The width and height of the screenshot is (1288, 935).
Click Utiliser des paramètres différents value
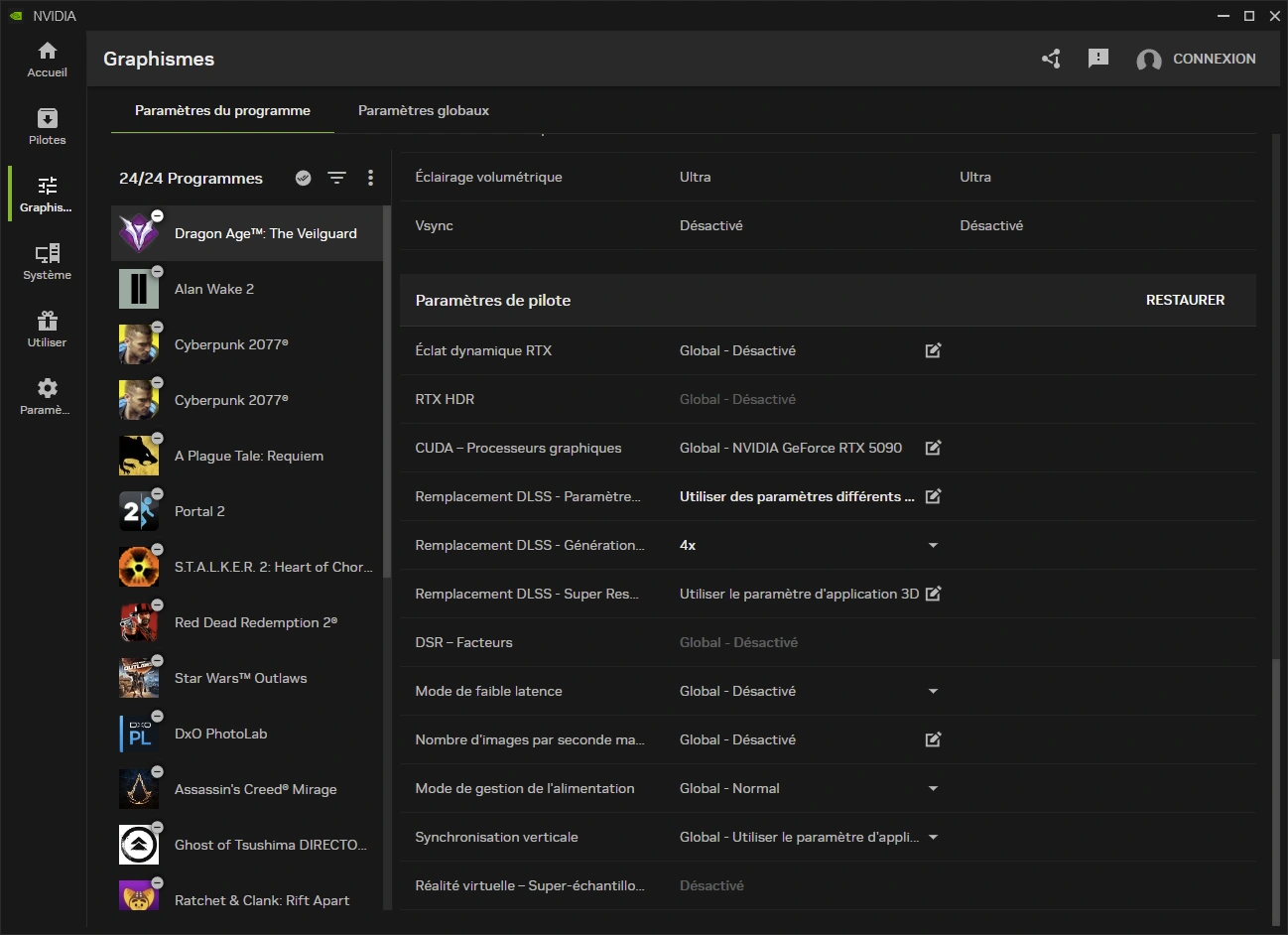point(797,496)
